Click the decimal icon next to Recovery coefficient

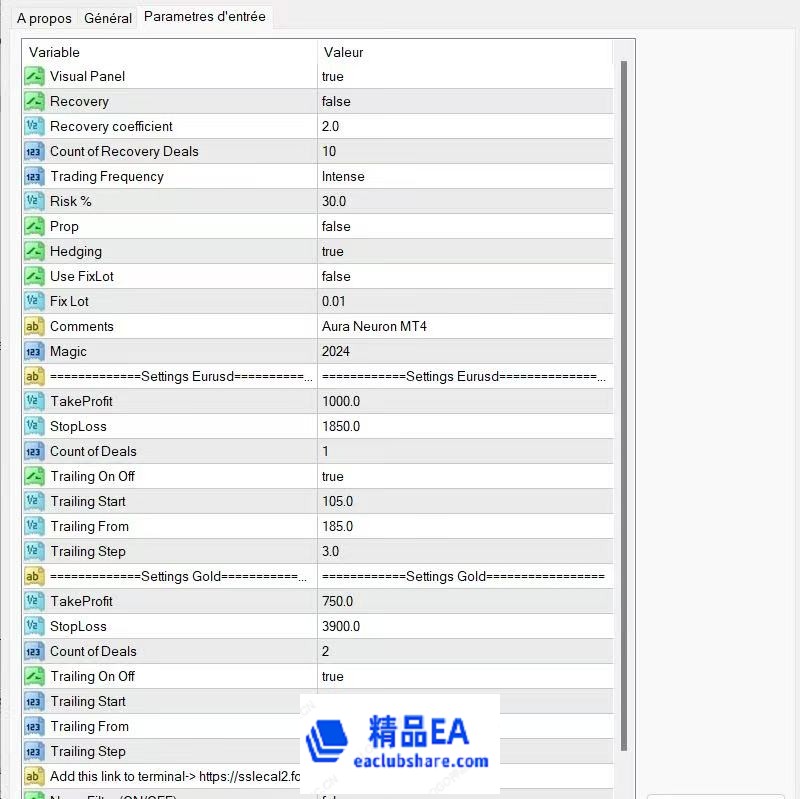pos(34,127)
